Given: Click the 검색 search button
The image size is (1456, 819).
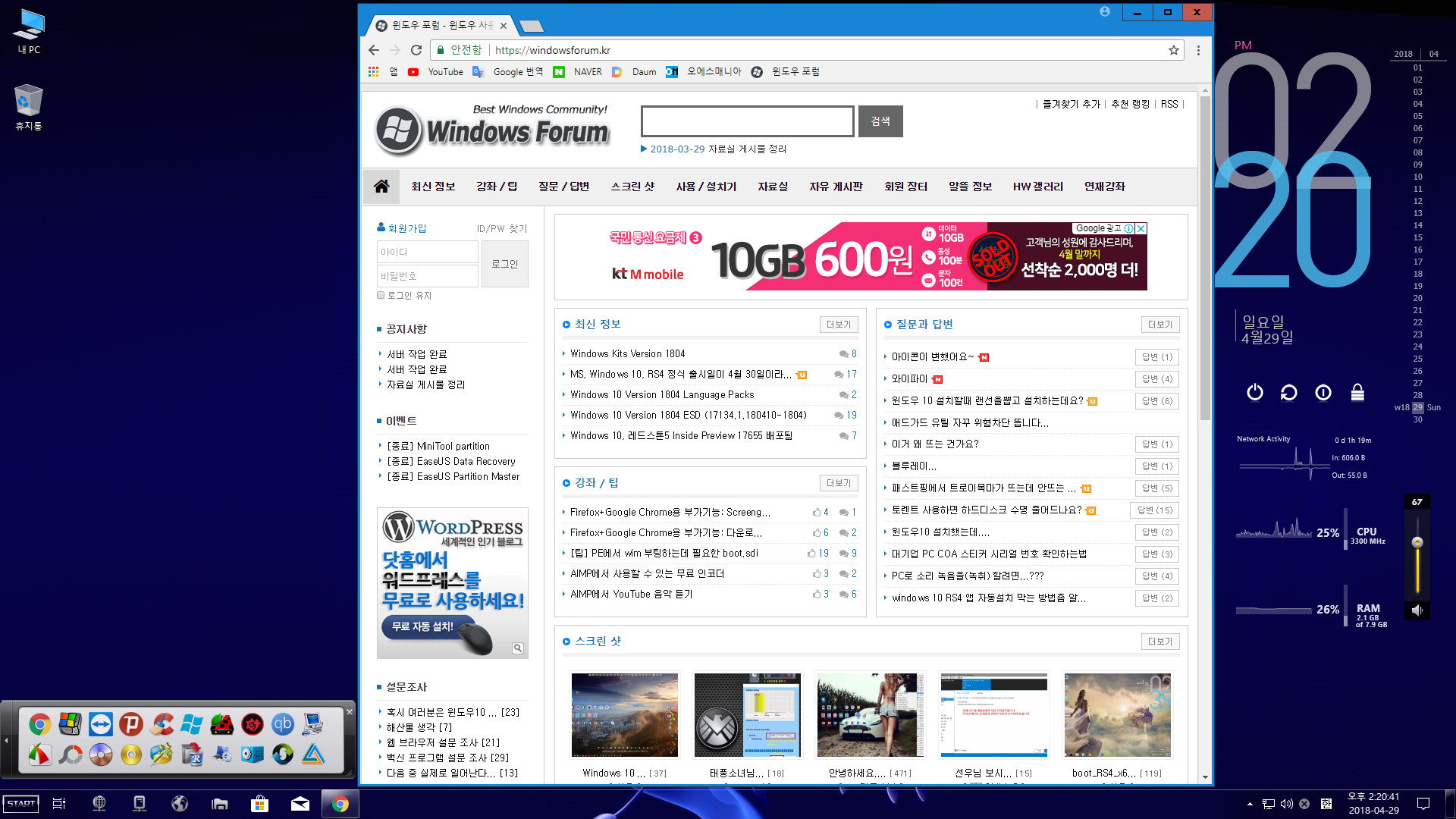Looking at the screenshot, I should [880, 121].
